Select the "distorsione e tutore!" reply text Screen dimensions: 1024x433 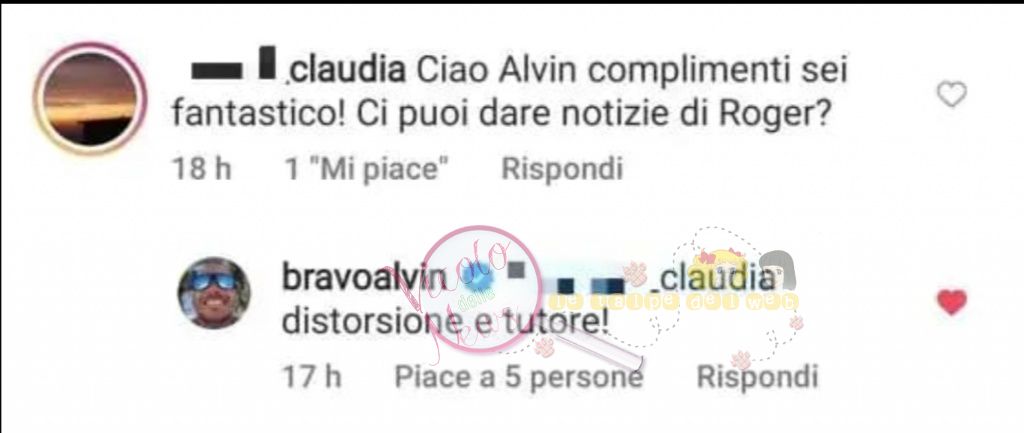pos(445,323)
